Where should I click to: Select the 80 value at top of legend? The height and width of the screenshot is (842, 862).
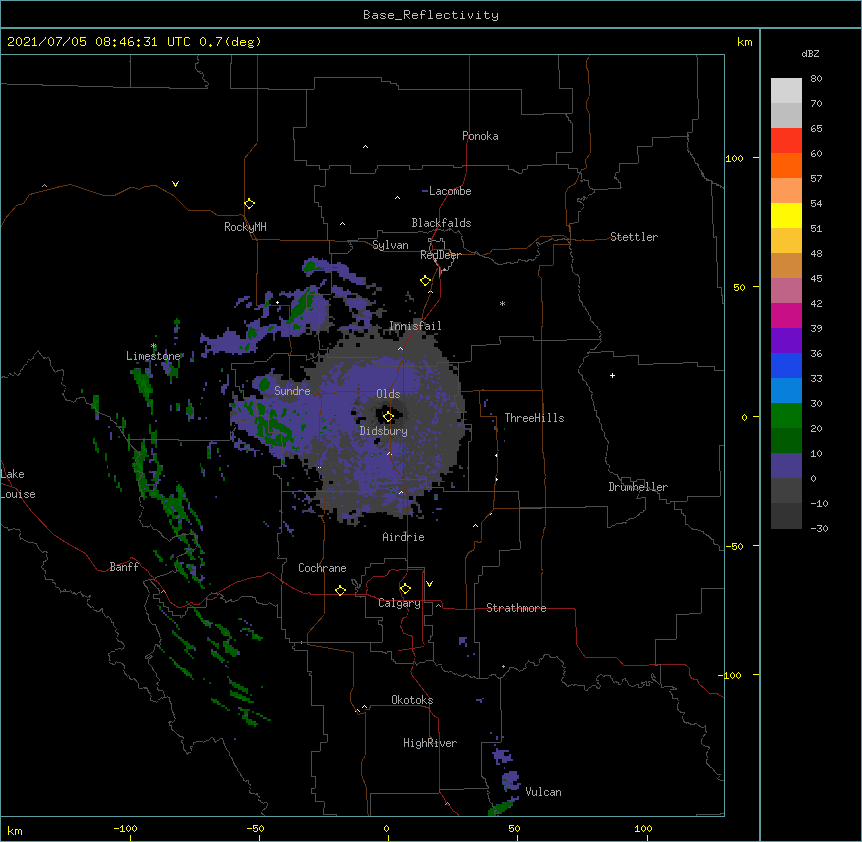(x=816, y=79)
